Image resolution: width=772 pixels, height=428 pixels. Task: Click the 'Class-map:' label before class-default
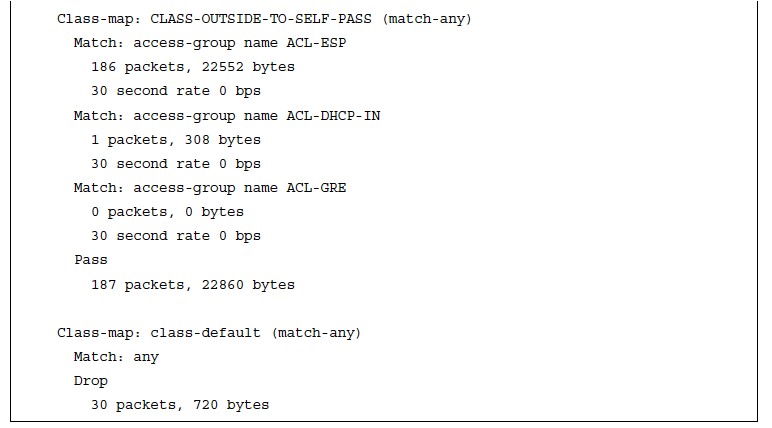(x=99, y=333)
